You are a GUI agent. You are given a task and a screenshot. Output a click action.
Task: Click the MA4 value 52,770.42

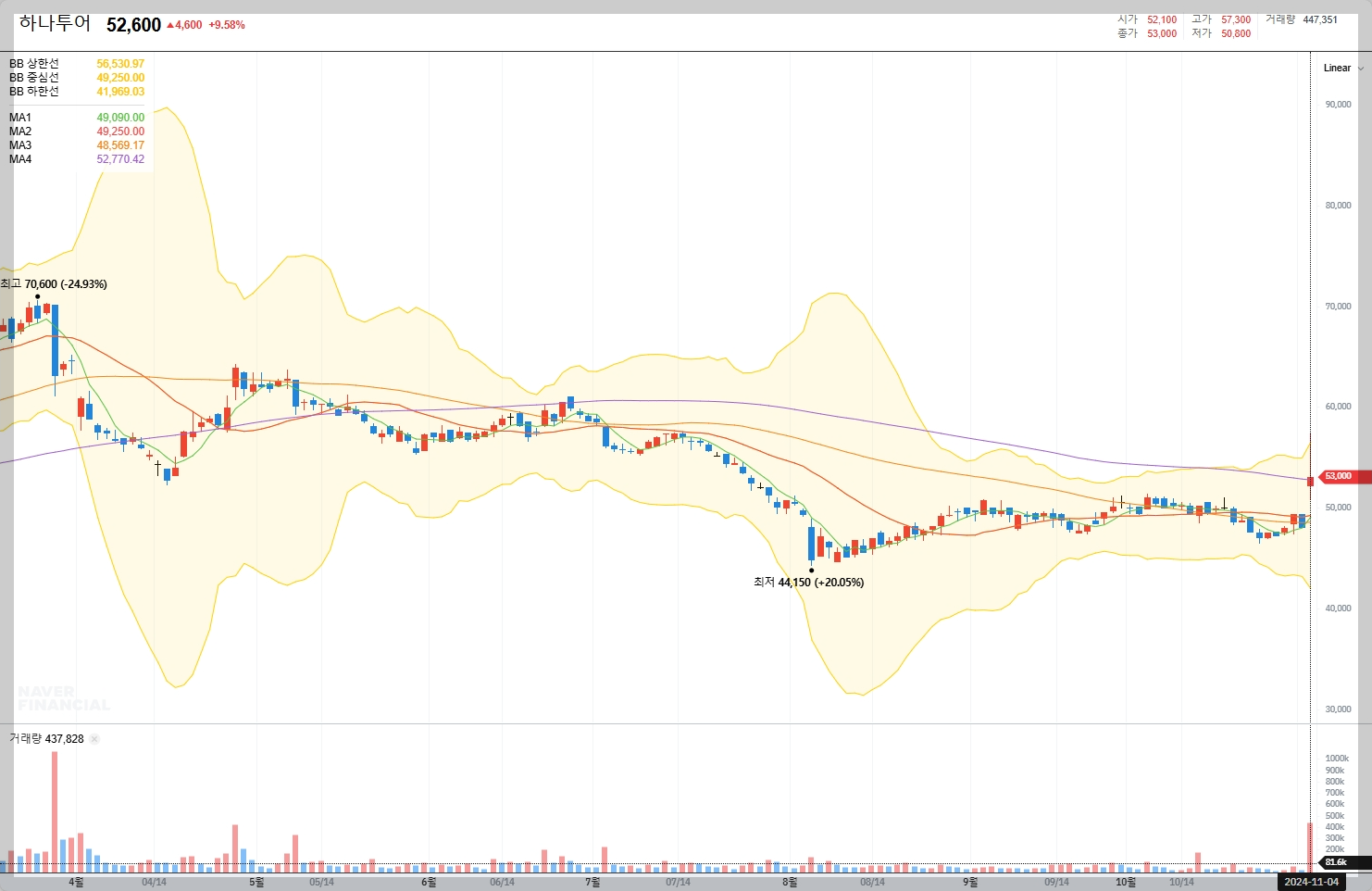click(120, 159)
